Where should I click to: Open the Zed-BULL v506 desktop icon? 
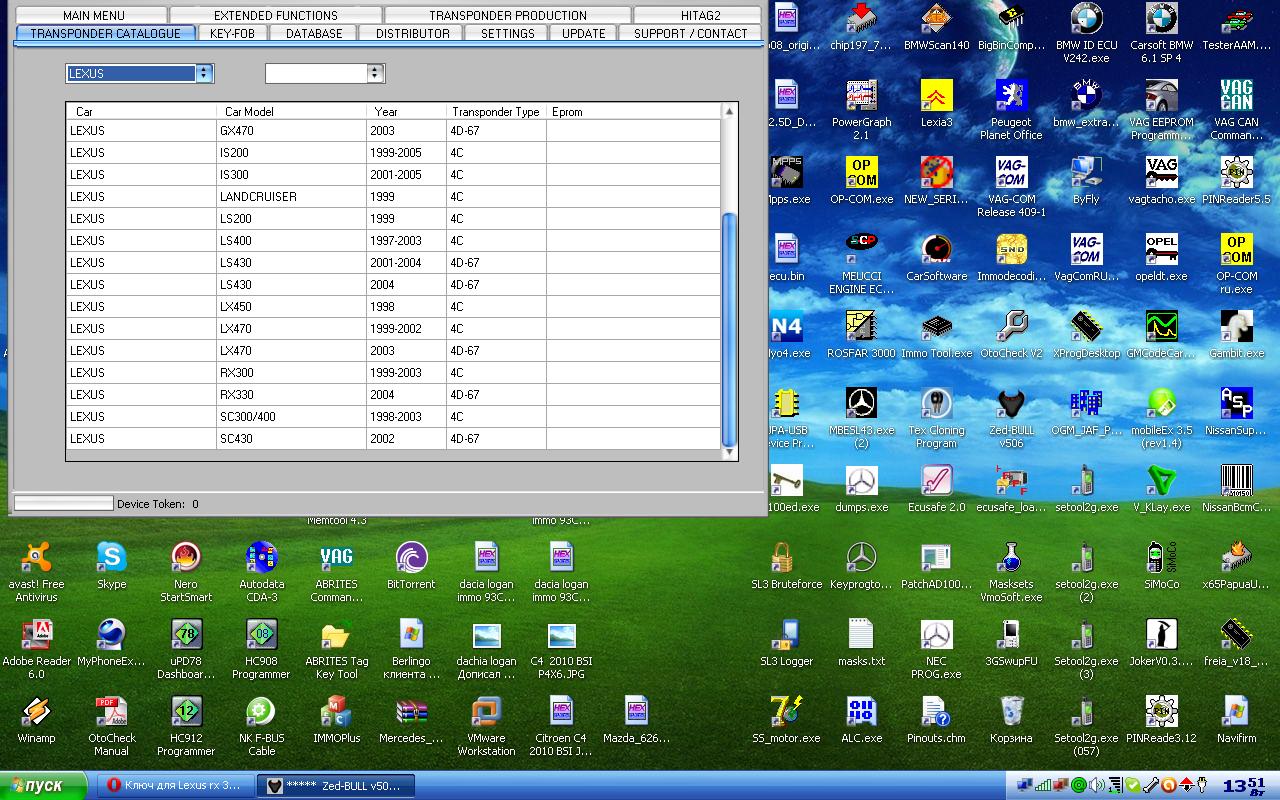tap(1011, 405)
